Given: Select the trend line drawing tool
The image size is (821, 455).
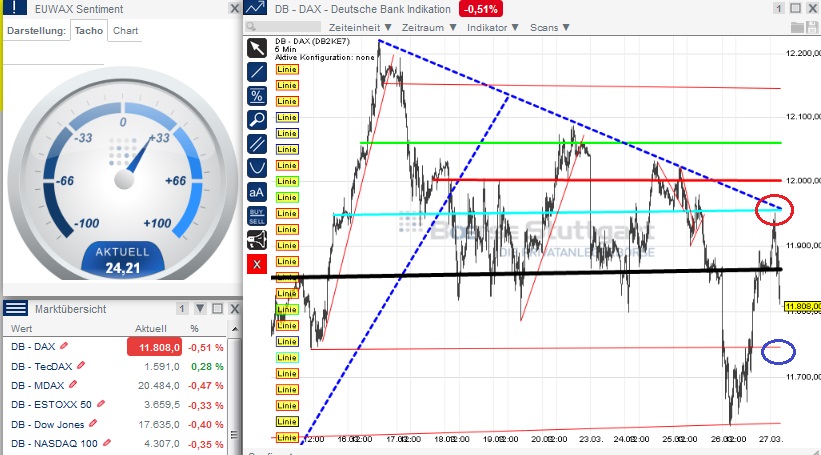Looking at the screenshot, I should (257, 72).
